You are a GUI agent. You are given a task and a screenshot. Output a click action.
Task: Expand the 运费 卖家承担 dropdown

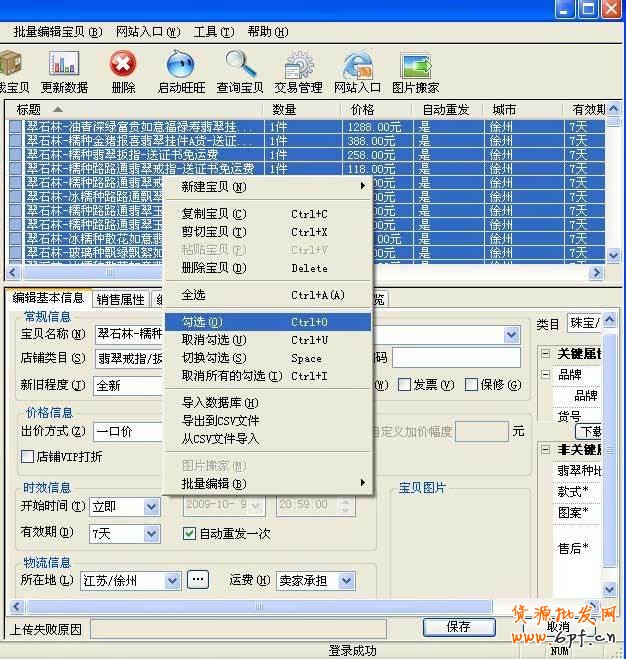[x=346, y=580]
